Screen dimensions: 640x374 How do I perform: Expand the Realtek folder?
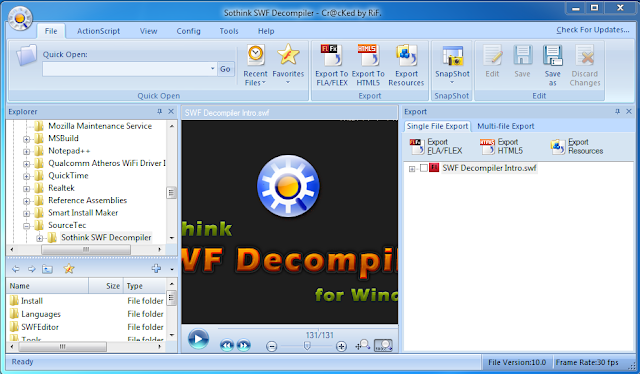coord(27,189)
